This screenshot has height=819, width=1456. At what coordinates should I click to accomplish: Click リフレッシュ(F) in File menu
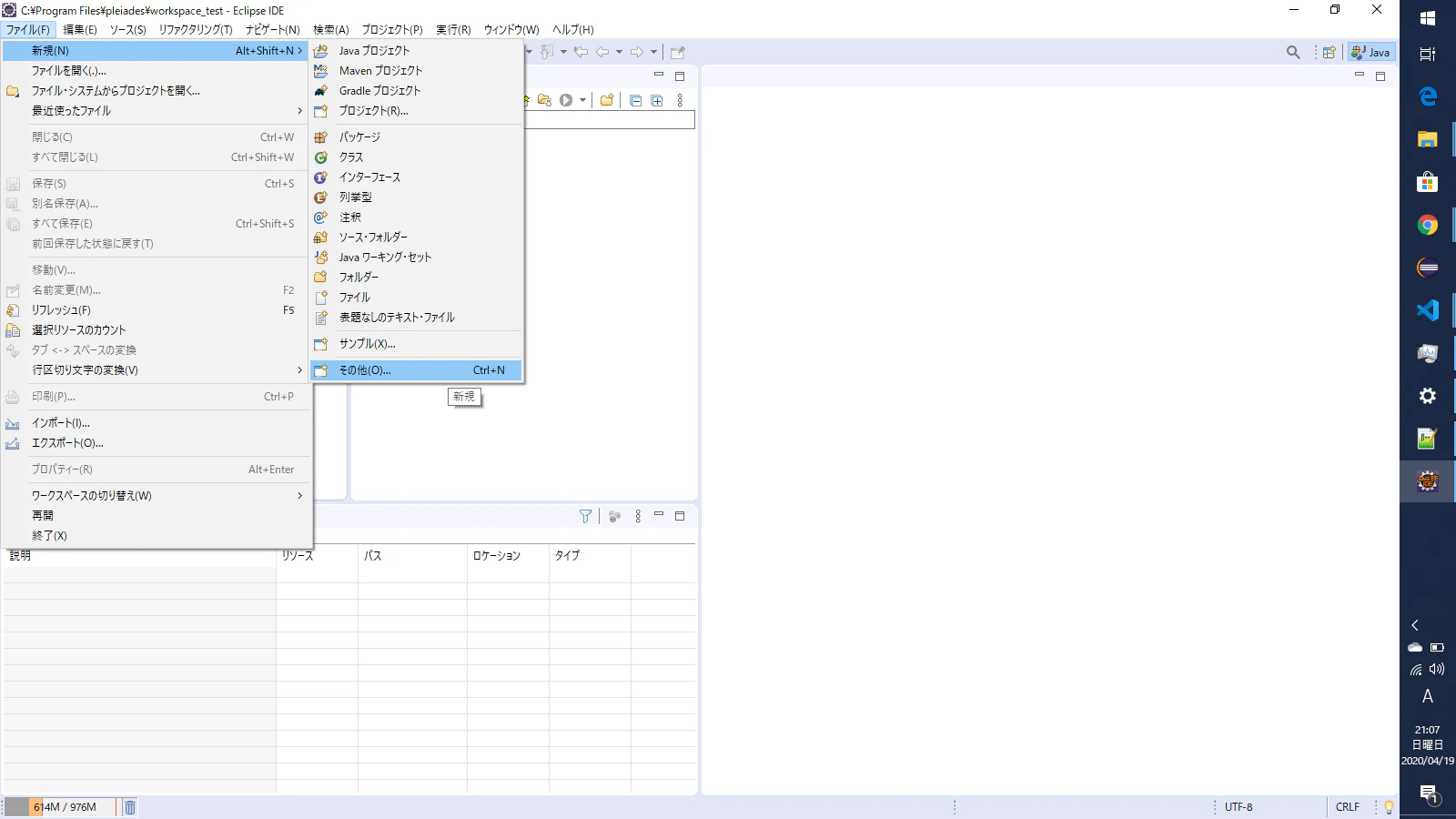157,310
